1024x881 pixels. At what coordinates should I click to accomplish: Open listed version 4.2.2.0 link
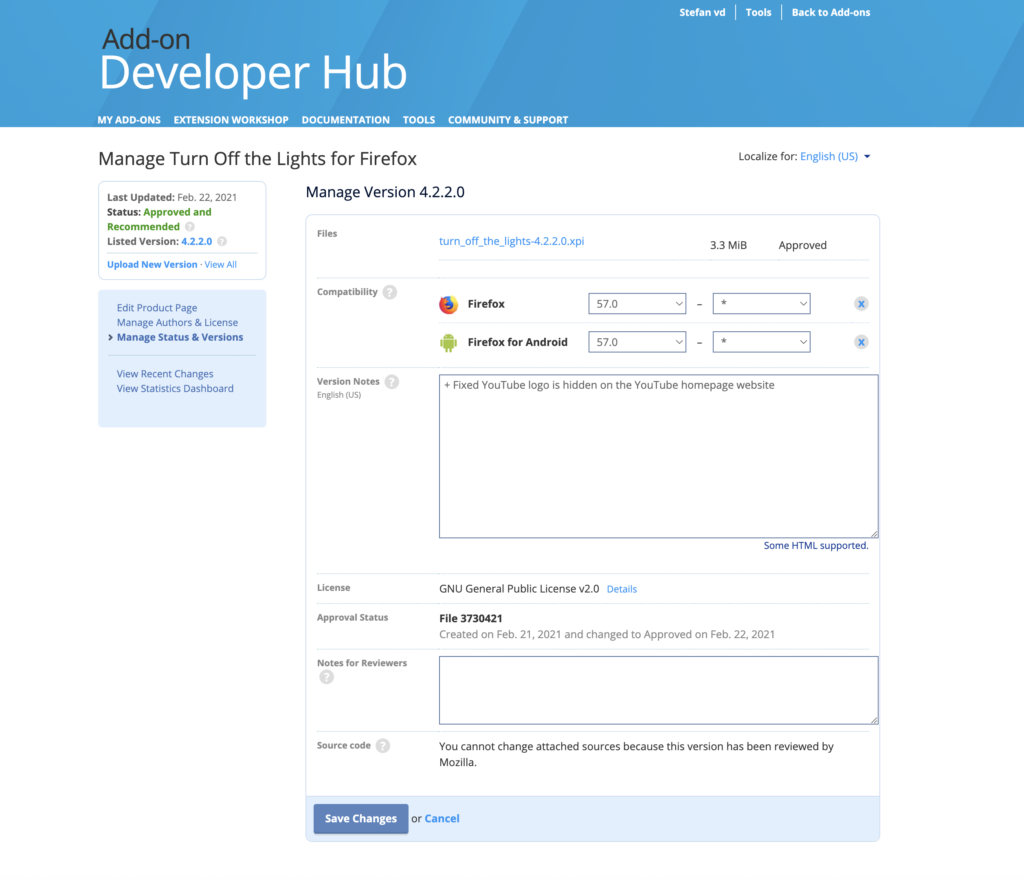coord(197,242)
